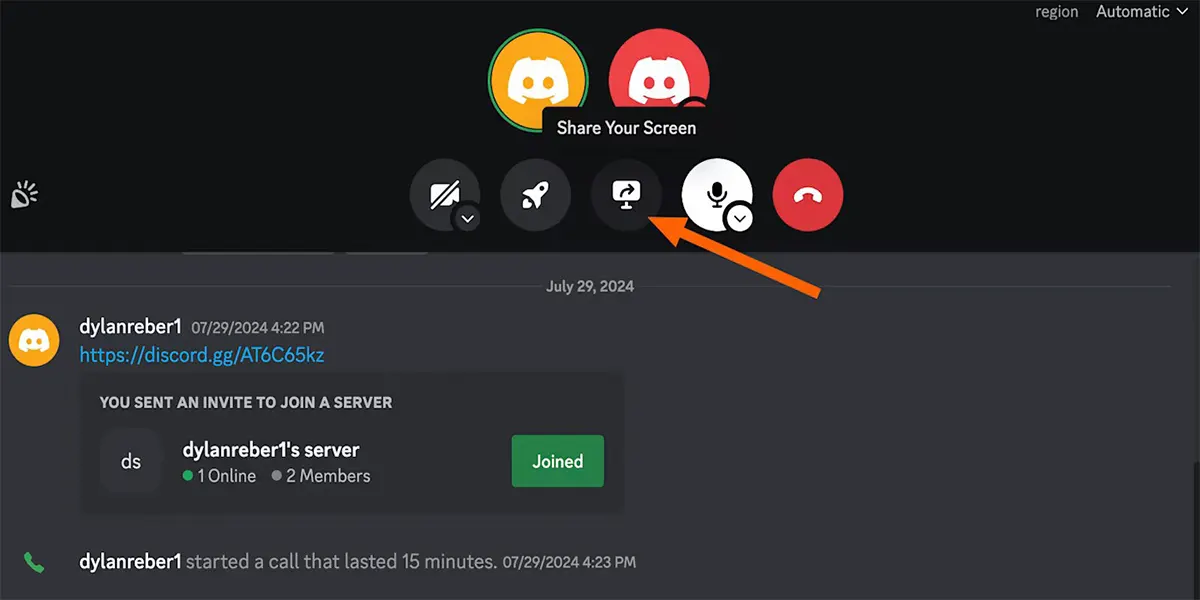Open microphone options dropdown arrow
1200x600 pixels.
point(739,217)
